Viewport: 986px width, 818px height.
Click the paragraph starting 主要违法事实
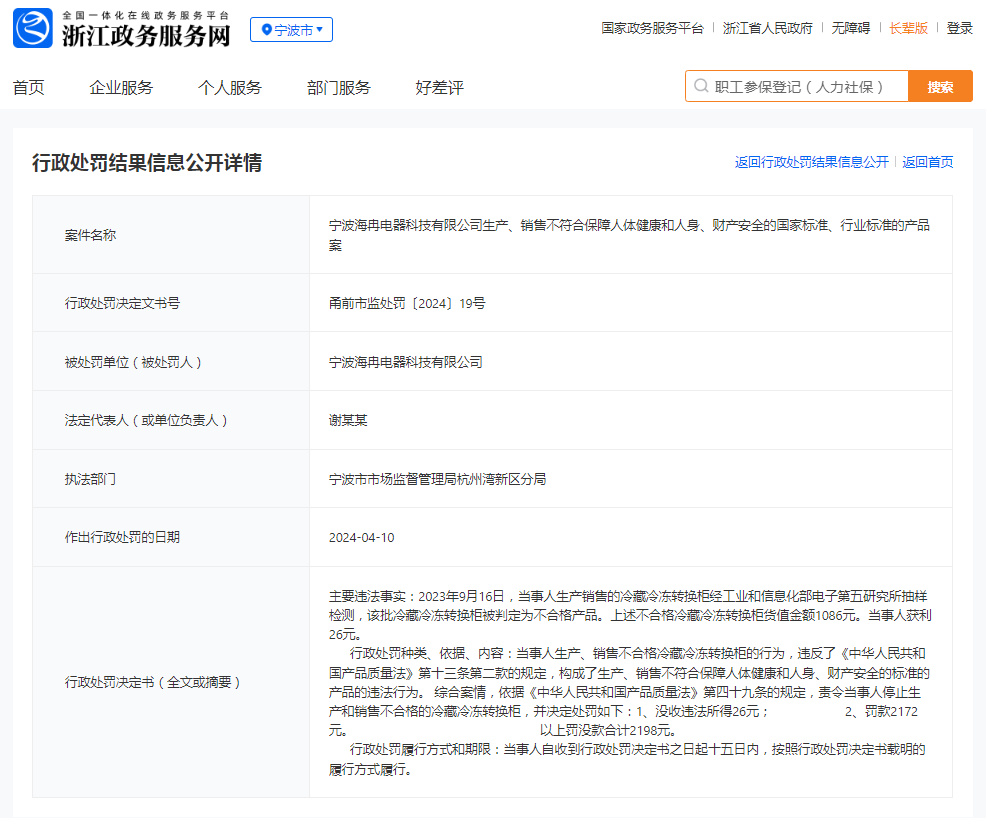pyautogui.click(x=630, y=615)
